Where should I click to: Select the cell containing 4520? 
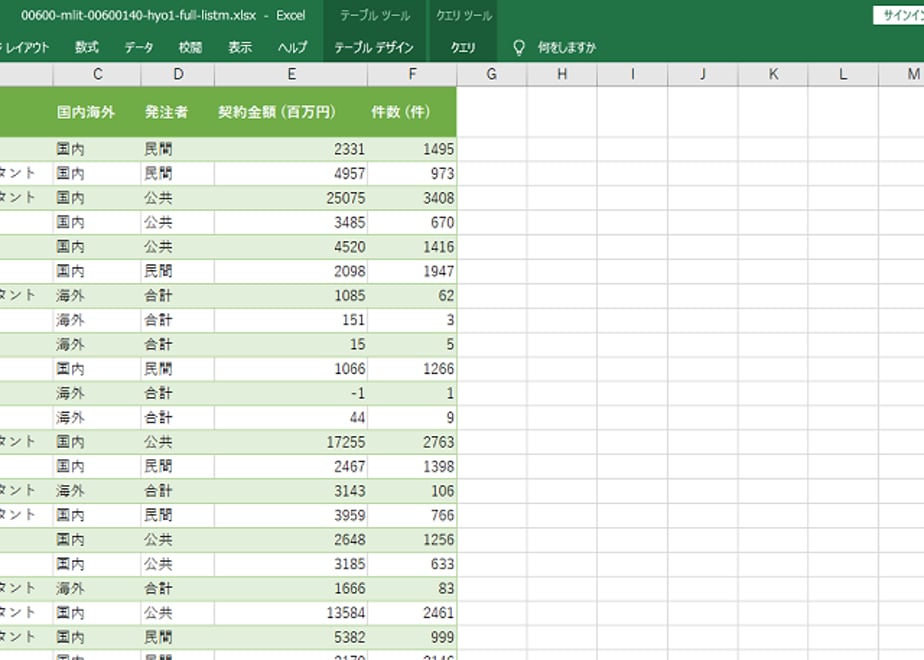291,247
